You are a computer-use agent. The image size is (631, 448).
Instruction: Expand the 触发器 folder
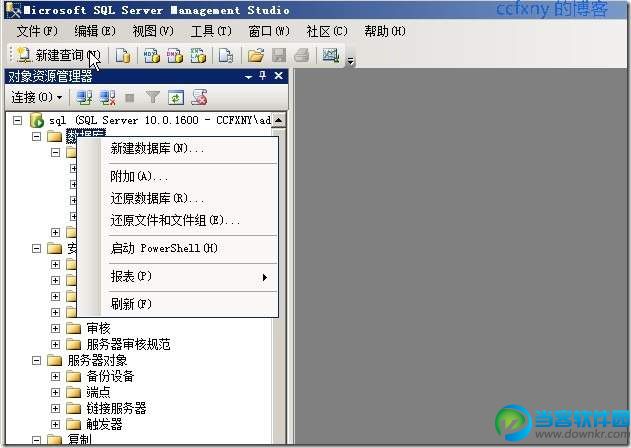(x=56, y=424)
